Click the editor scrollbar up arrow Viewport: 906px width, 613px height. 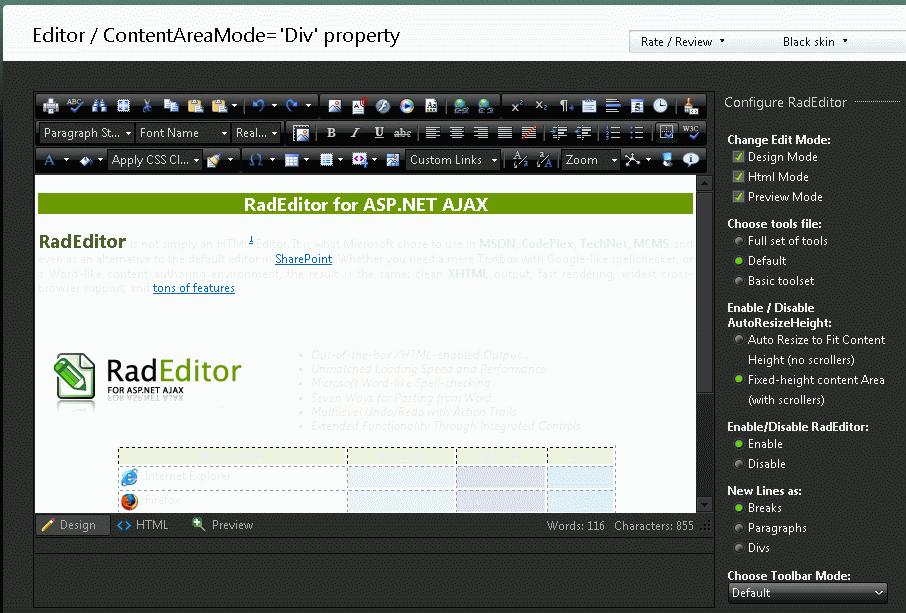point(704,183)
